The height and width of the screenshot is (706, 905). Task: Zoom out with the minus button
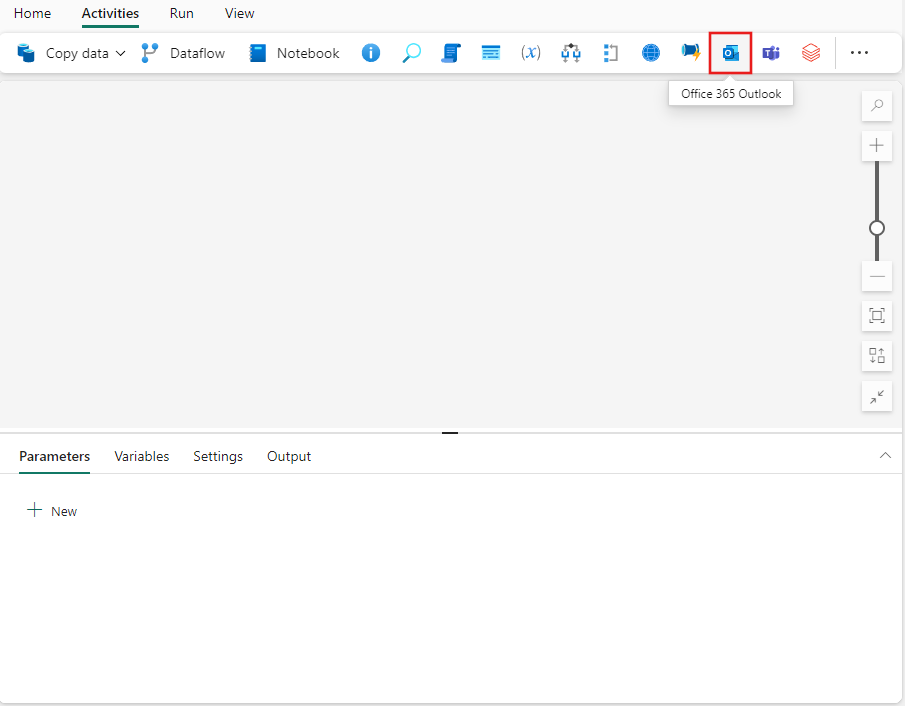[877, 276]
